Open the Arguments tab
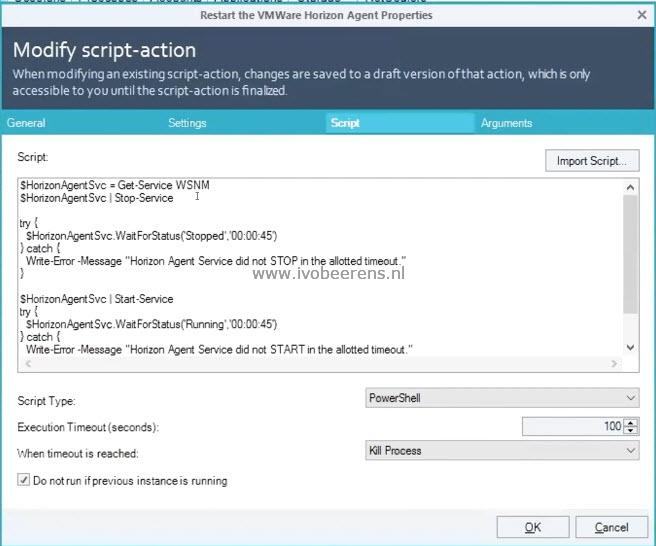Image resolution: width=656 pixels, height=546 pixels. coord(506,123)
